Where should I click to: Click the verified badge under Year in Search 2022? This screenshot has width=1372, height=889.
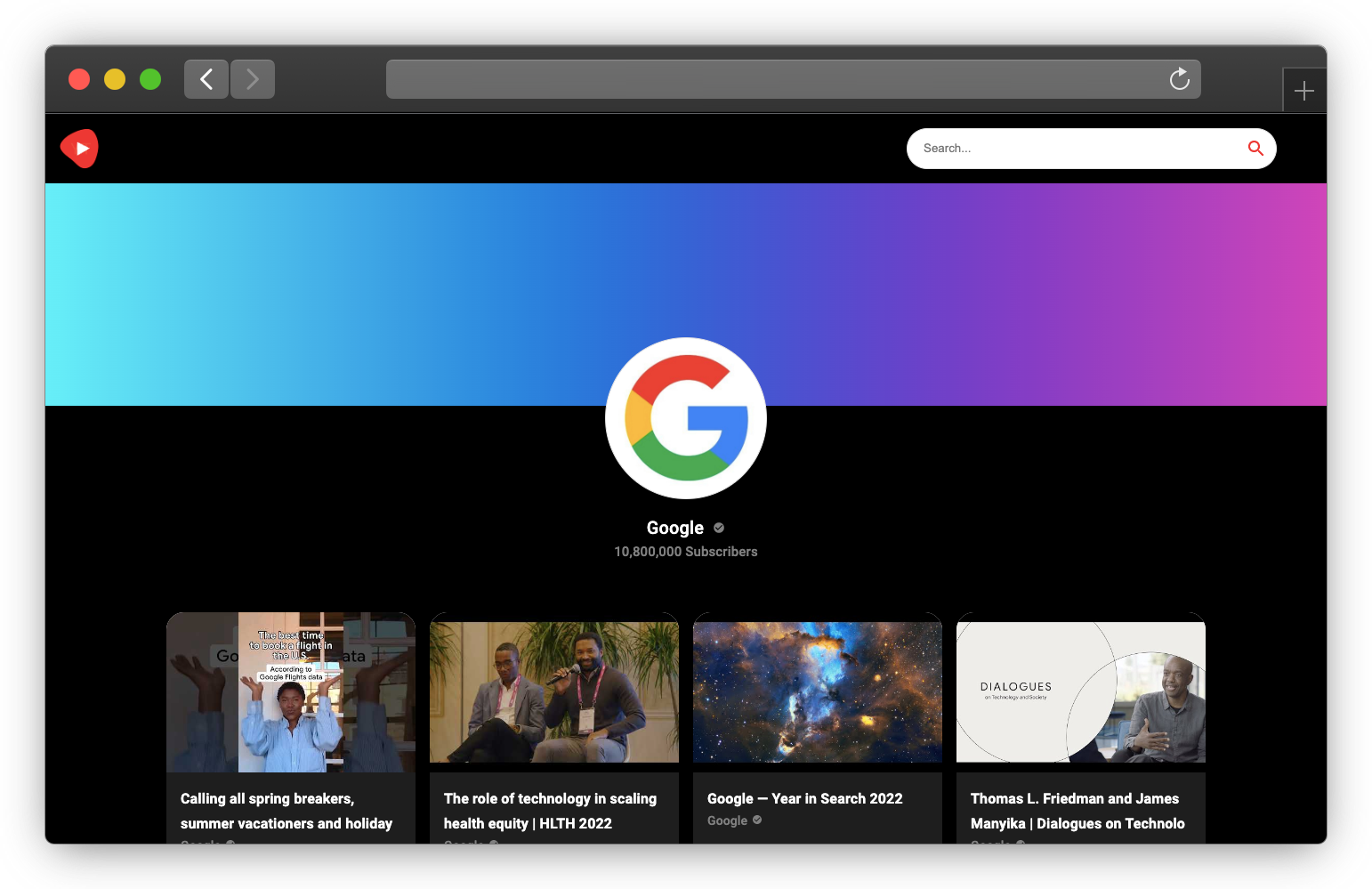click(756, 820)
